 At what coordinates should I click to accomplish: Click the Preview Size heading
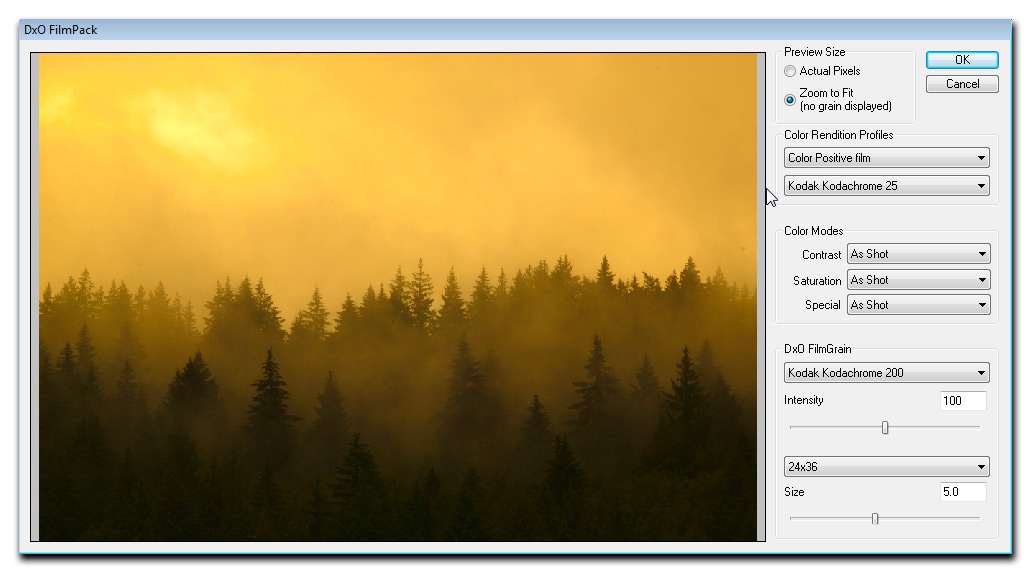pos(814,52)
